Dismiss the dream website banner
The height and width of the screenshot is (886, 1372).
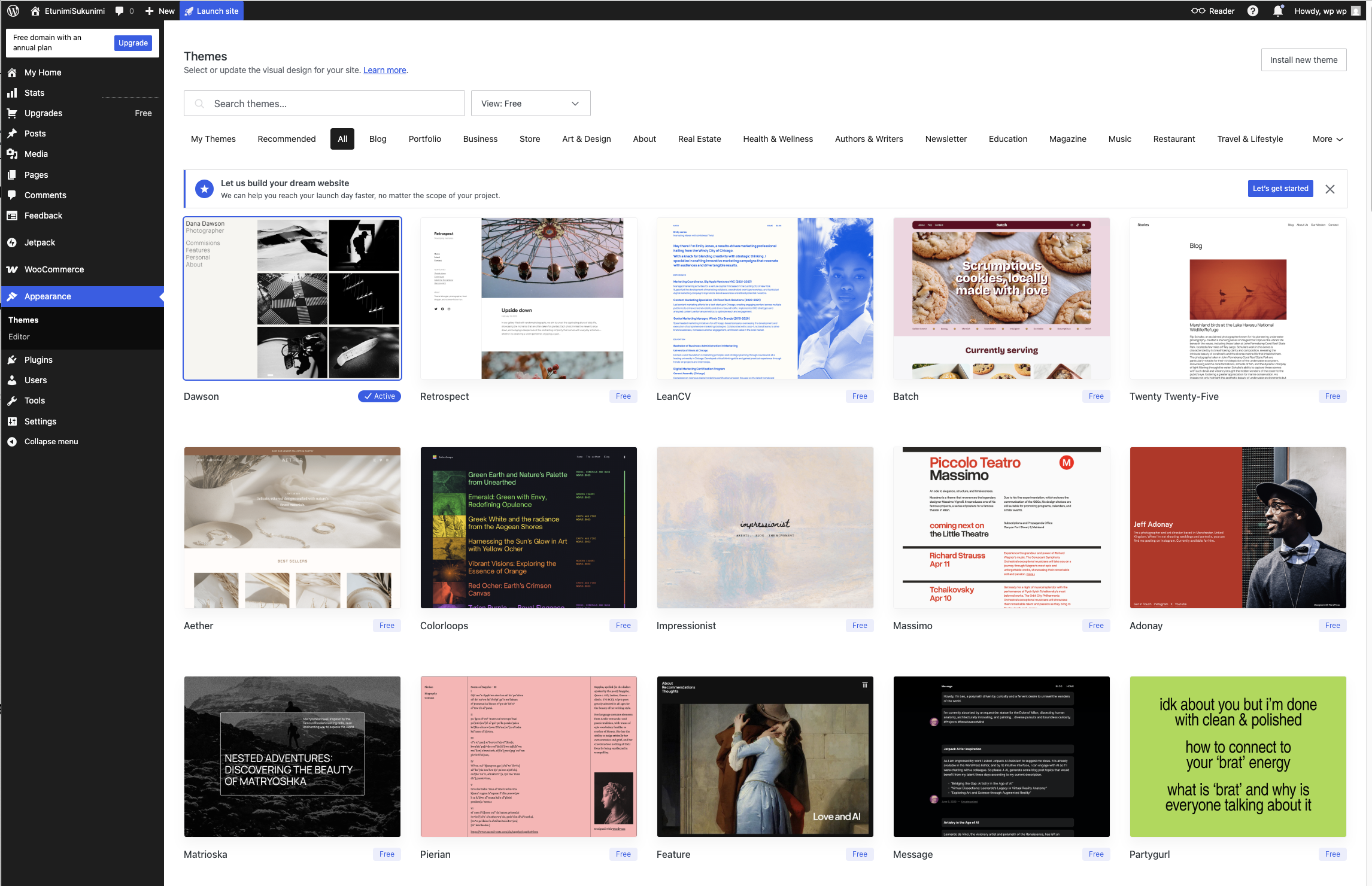[1330, 189]
